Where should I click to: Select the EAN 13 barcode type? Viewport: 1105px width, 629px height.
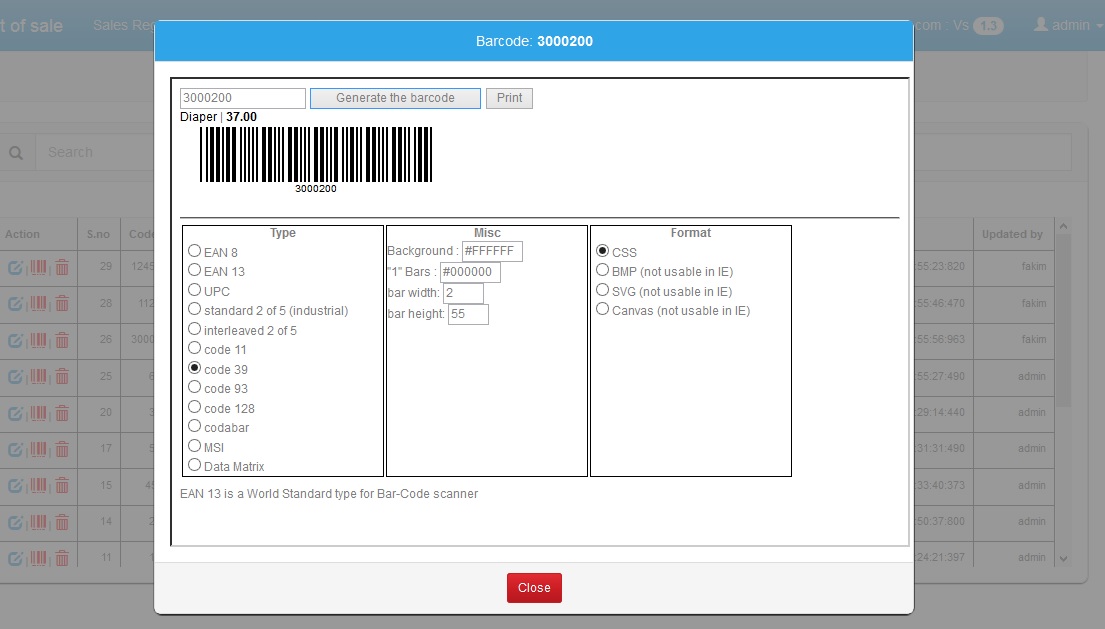pyautogui.click(x=195, y=270)
